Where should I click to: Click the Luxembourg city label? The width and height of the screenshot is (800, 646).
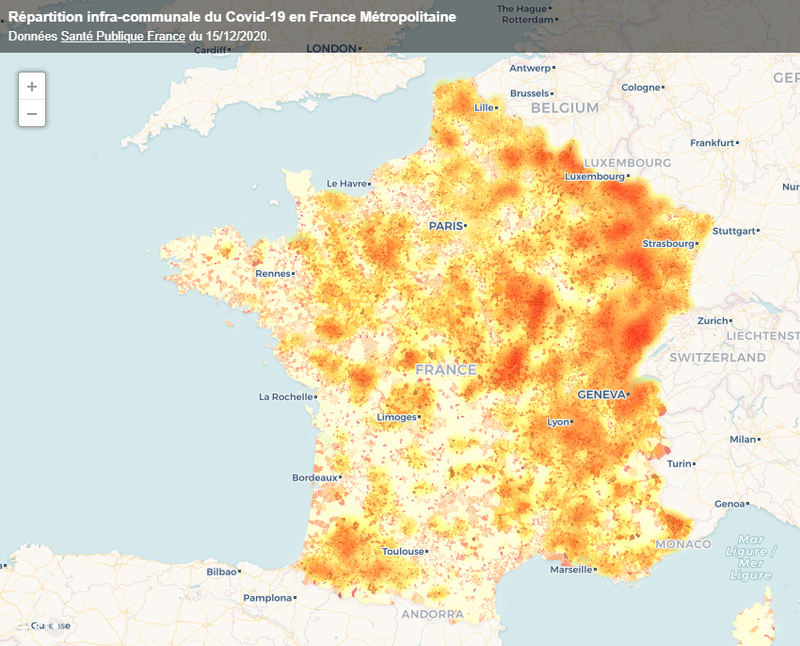pyautogui.click(x=594, y=176)
